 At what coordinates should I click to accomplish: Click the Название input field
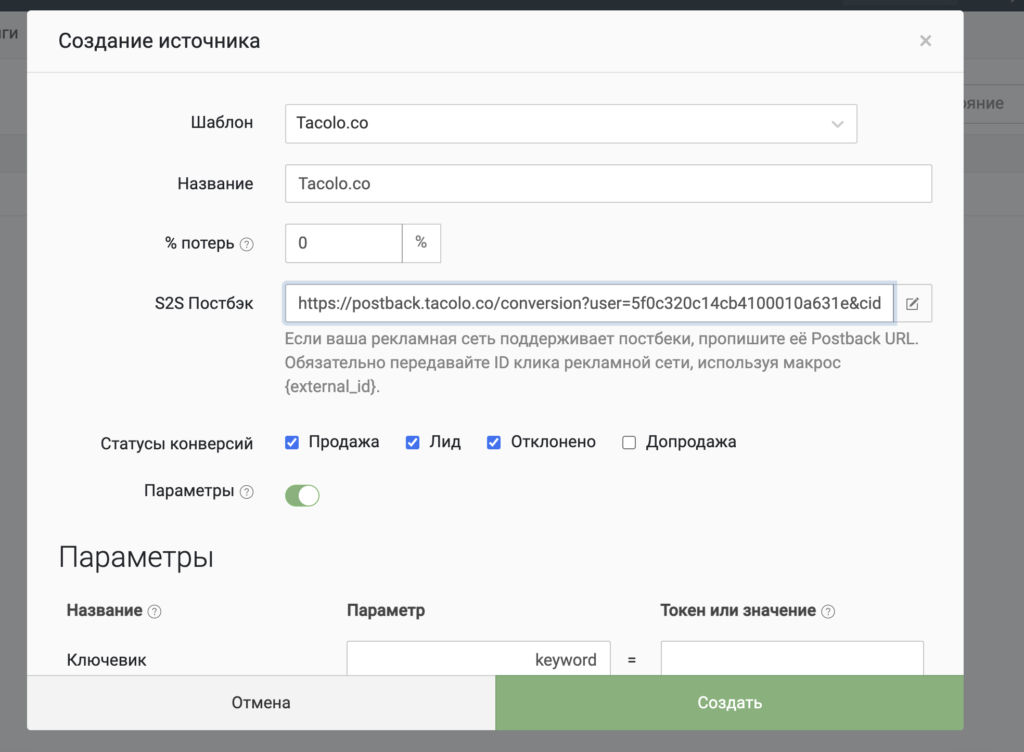click(x=608, y=183)
